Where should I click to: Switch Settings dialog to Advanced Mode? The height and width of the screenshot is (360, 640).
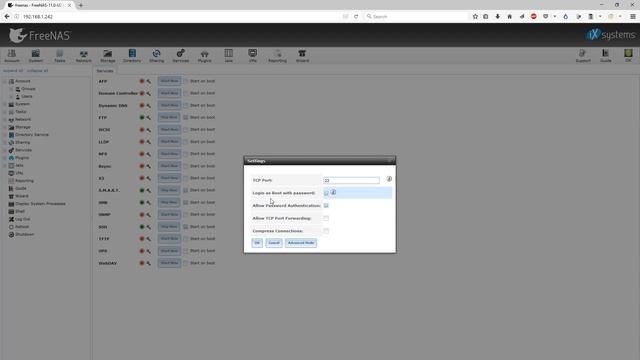pyautogui.click(x=301, y=243)
